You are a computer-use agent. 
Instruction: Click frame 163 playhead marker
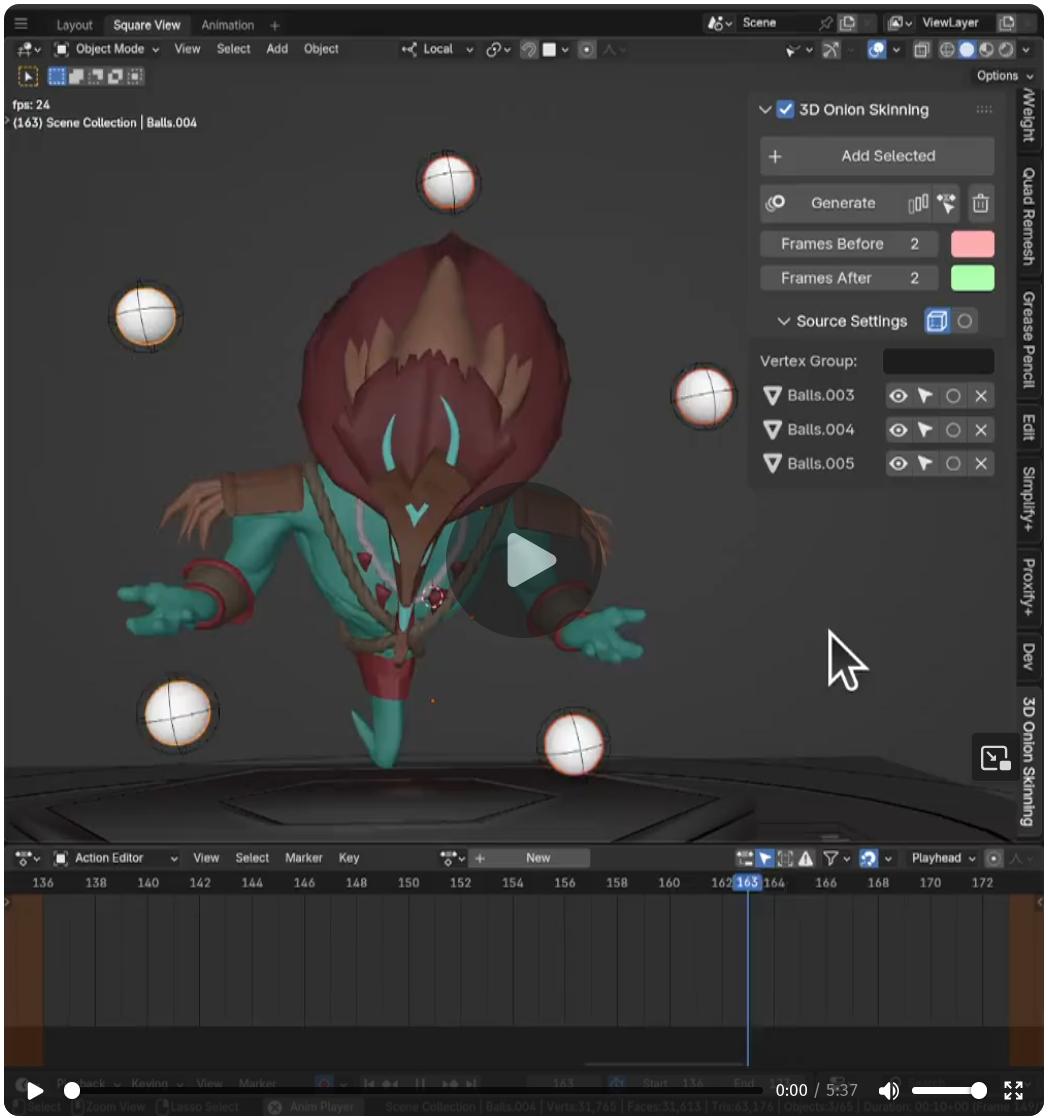point(747,883)
